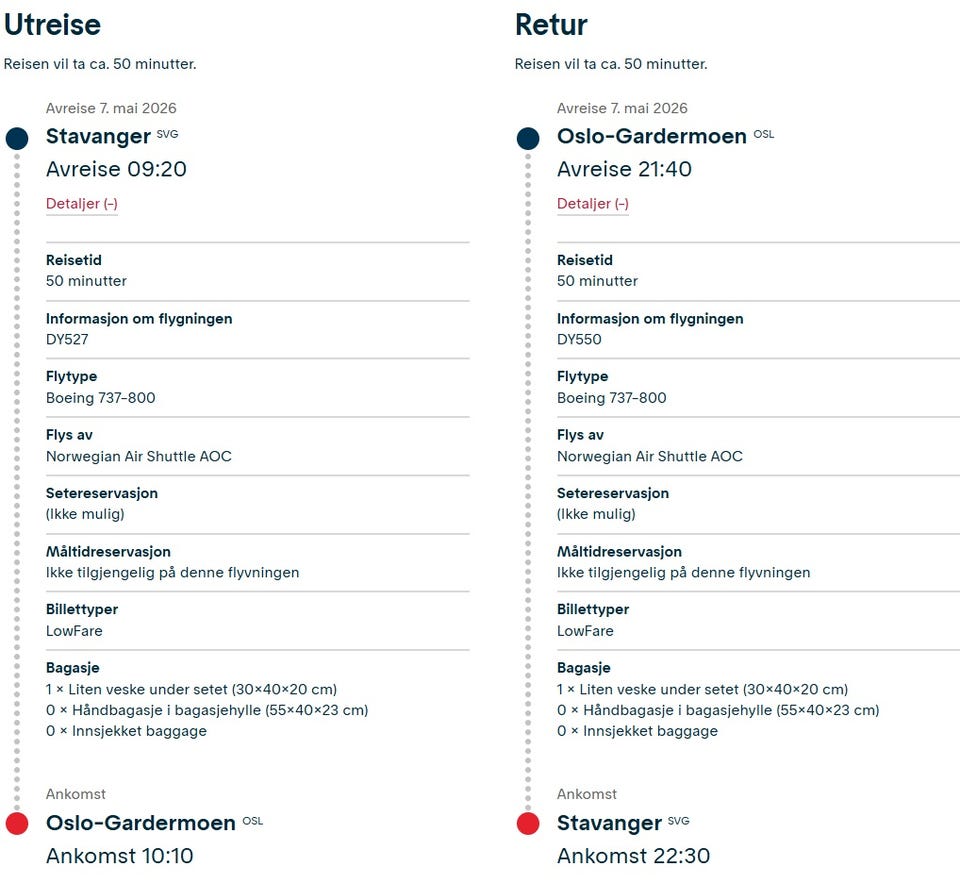Click return Boeing 737-800 aircraft type
The height and width of the screenshot is (883, 960).
point(612,398)
